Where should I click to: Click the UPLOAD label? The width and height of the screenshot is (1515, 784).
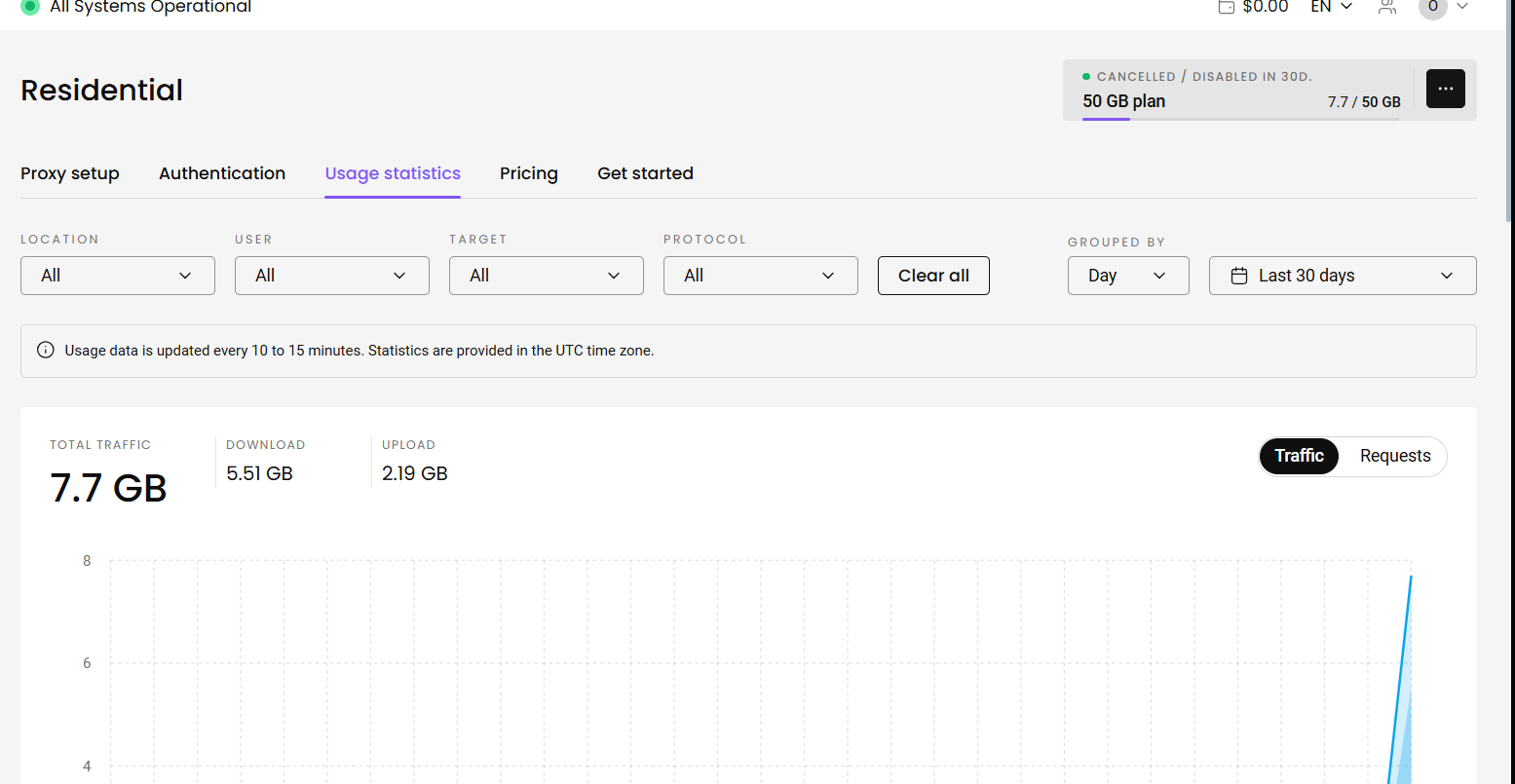pyautogui.click(x=408, y=445)
